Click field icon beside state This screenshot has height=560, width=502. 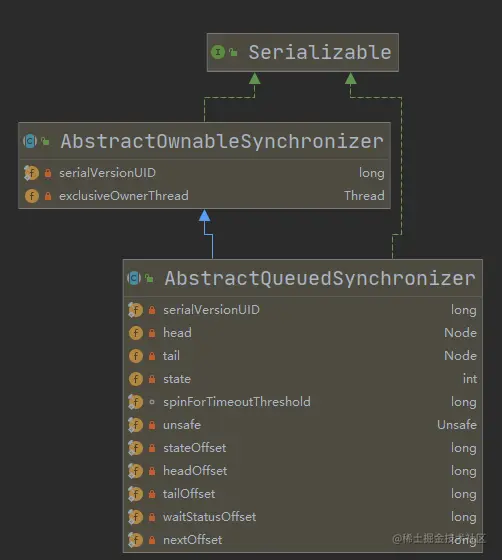(136, 379)
